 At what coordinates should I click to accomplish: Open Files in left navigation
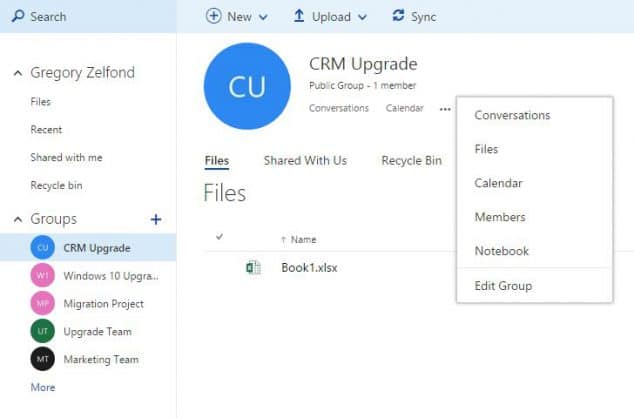click(40, 102)
